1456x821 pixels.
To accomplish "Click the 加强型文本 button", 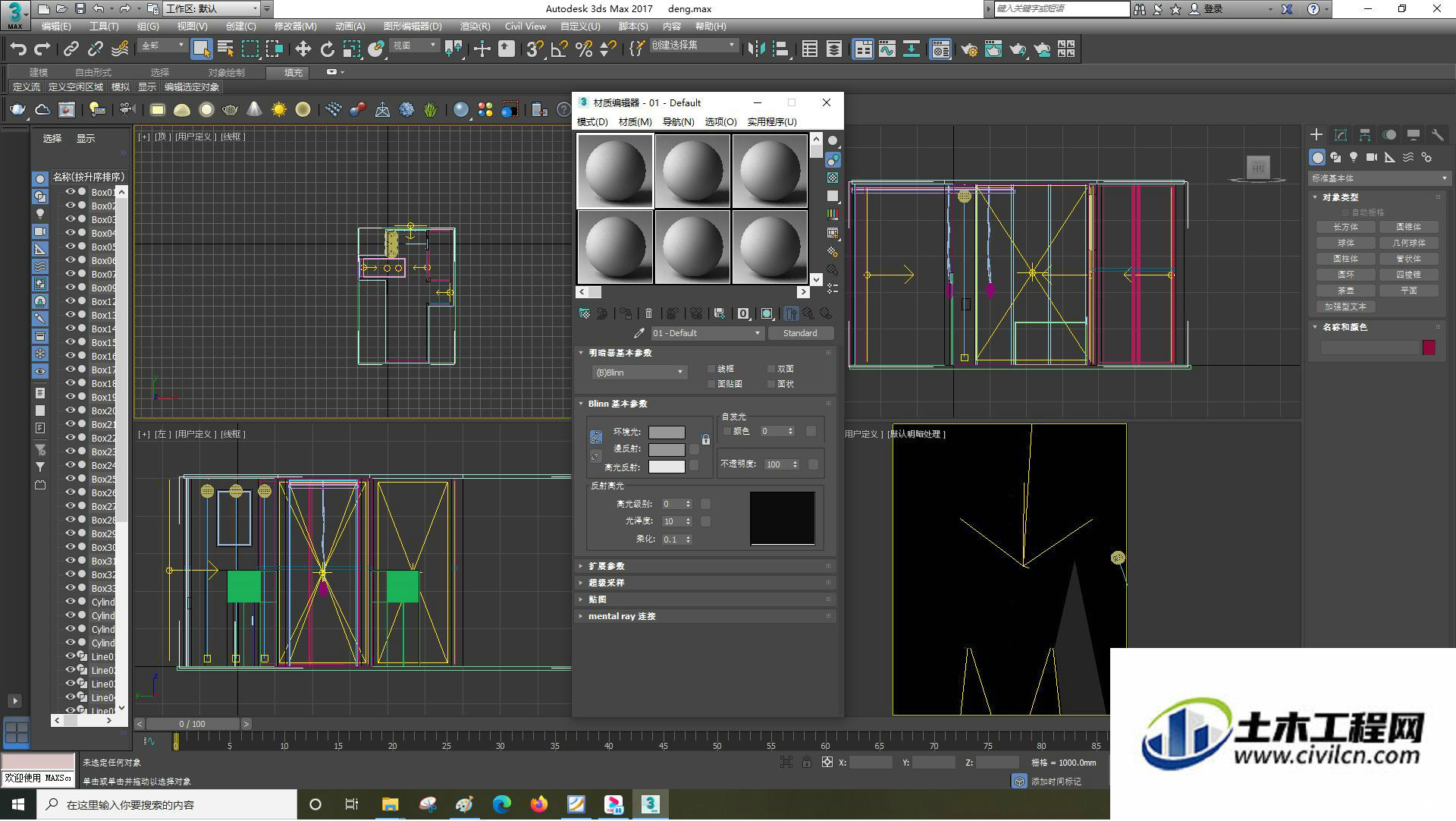I will pyautogui.click(x=1345, y=307).
